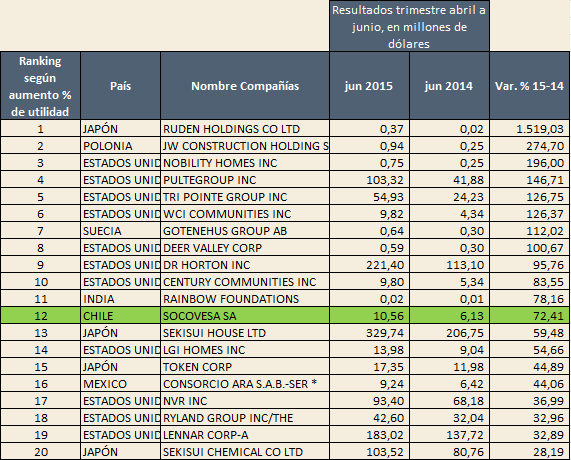571x460 pixels.
Task: Click the CHILE country cell
Action: coord(121,315)
